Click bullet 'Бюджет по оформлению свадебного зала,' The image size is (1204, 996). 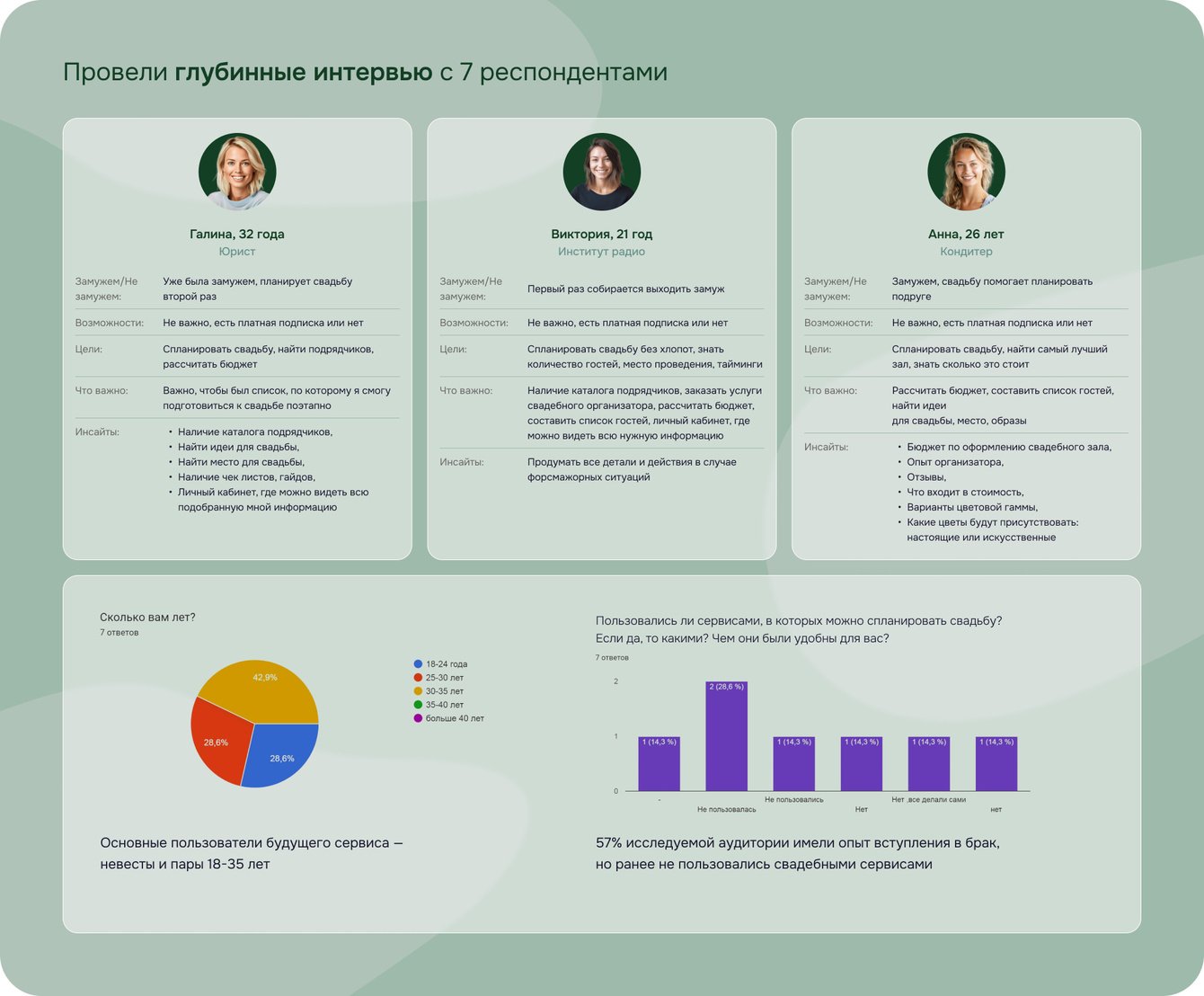1009,447
